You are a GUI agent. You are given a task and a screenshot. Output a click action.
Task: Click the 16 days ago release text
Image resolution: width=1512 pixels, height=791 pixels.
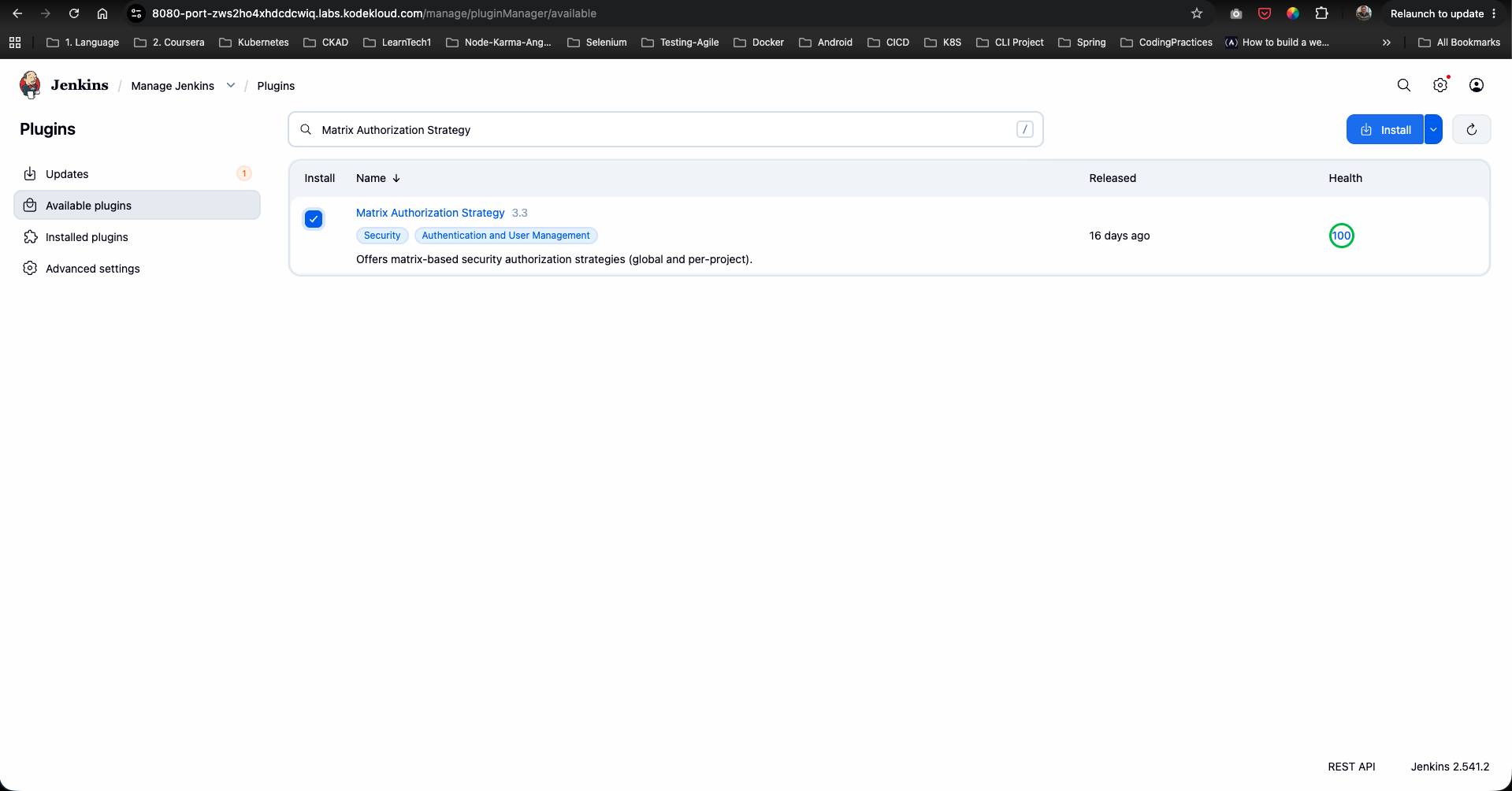[x=1119, y=236]
